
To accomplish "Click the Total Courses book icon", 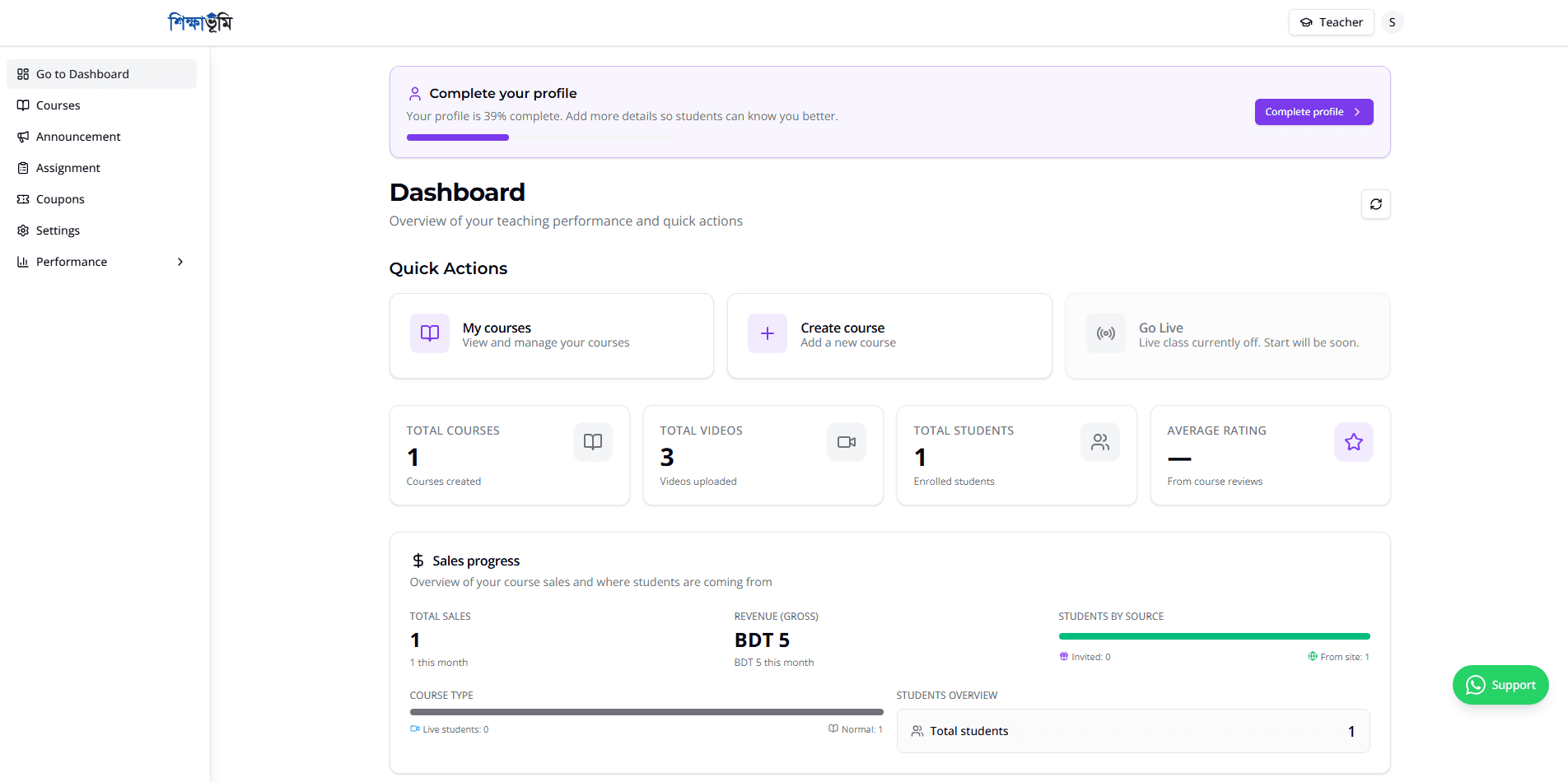I will click(593, 442).
